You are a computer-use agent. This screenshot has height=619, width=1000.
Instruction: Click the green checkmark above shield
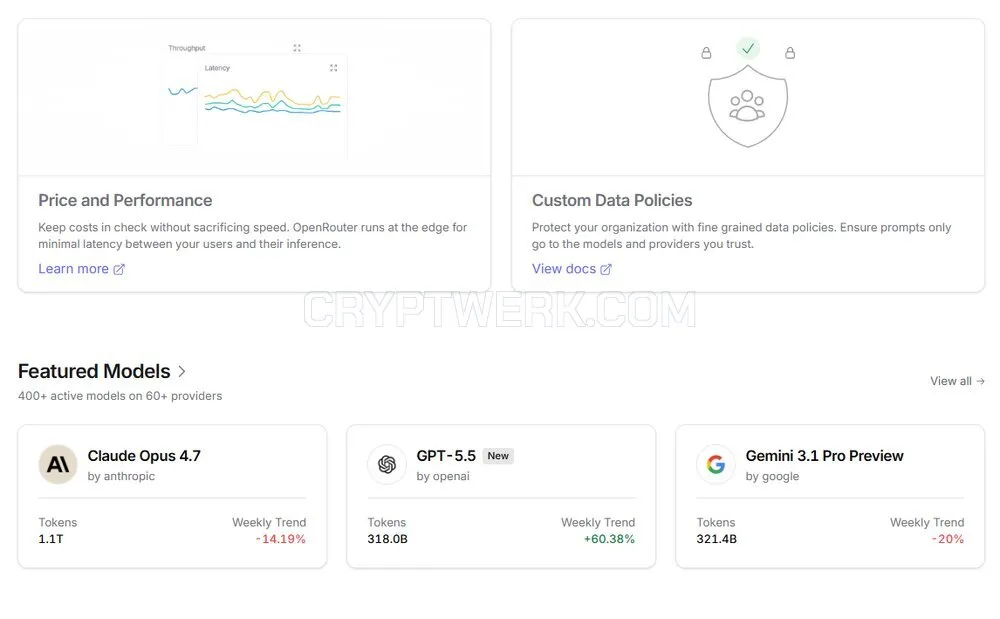[x=748, y=48]
